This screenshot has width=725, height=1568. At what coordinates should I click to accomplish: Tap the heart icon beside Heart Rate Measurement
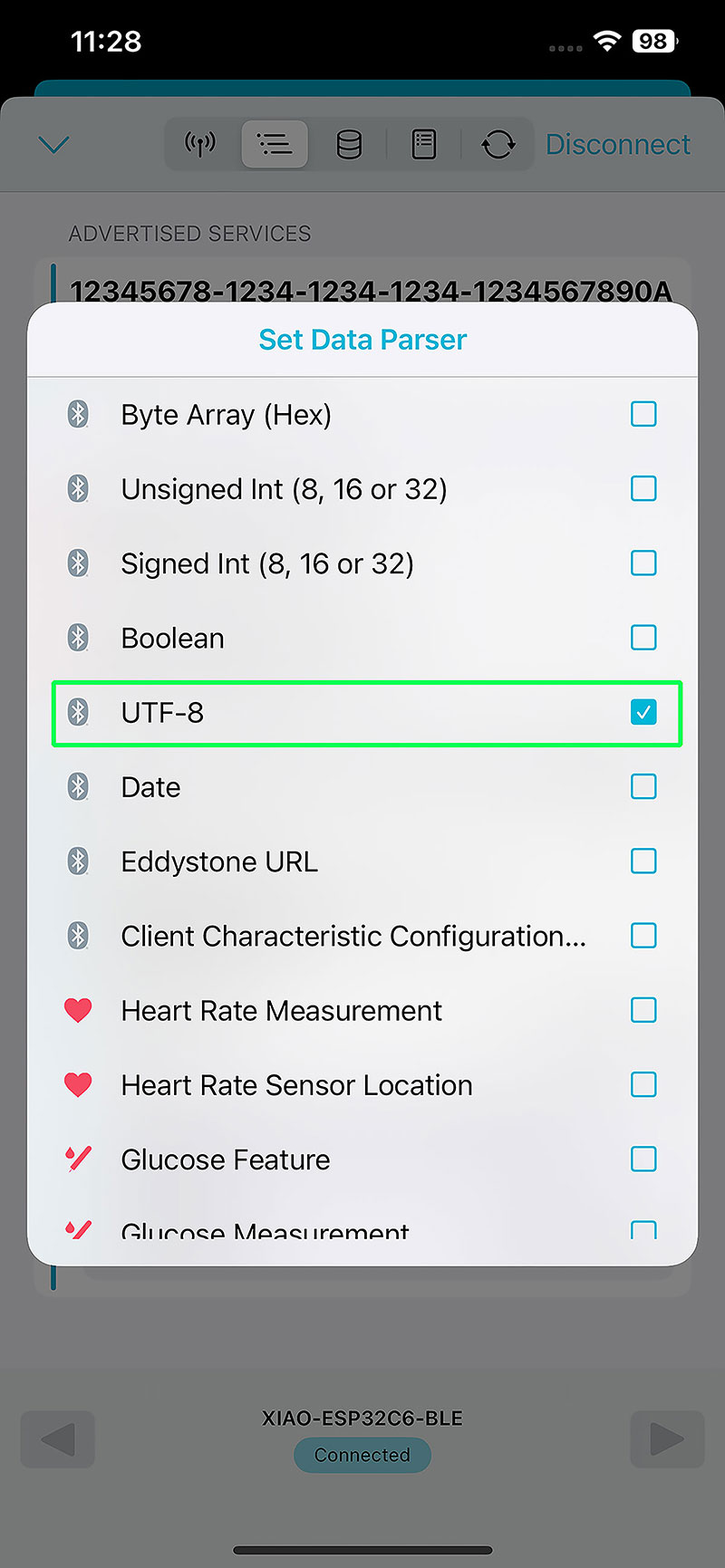pos(79,1010)
